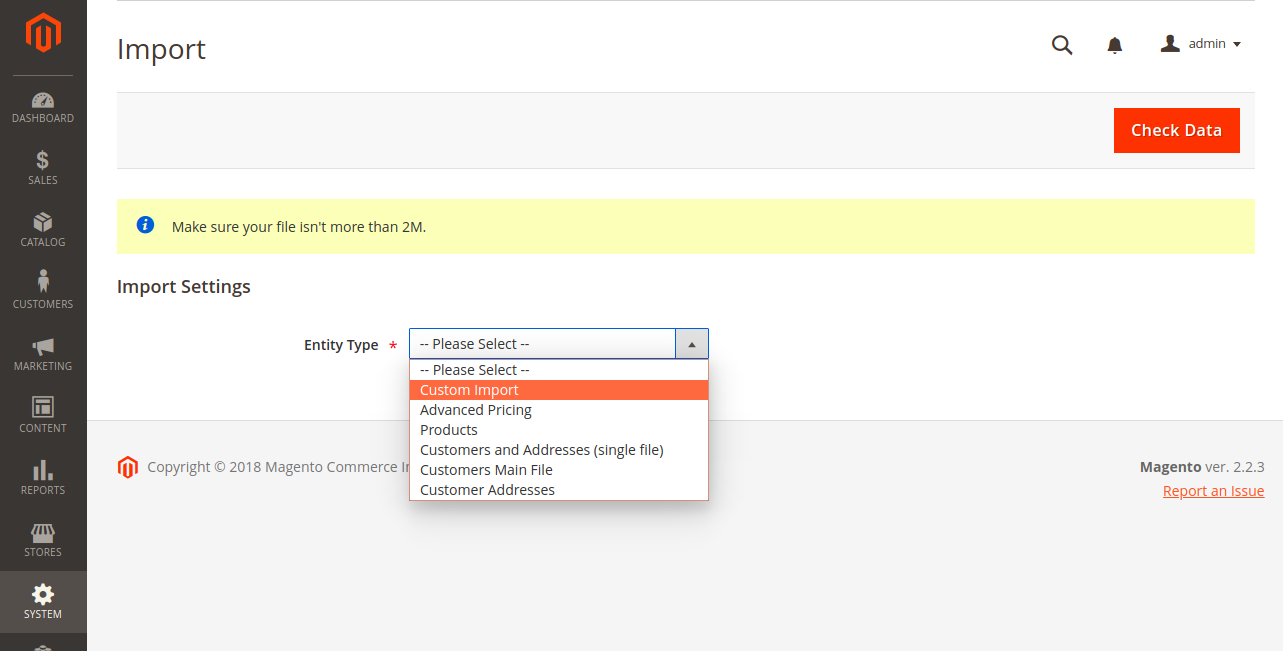Open the Marketing megaphone icon menu

43,354
